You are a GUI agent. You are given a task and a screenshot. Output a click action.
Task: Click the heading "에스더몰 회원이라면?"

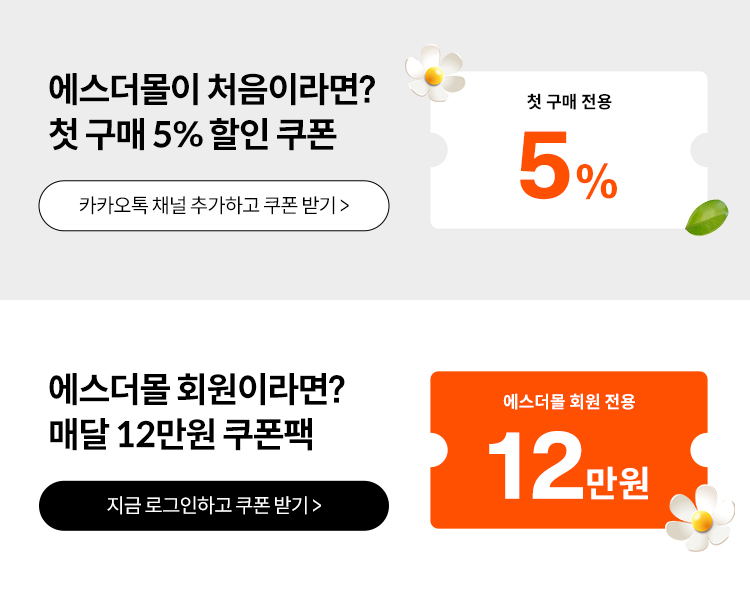point(196,391)
